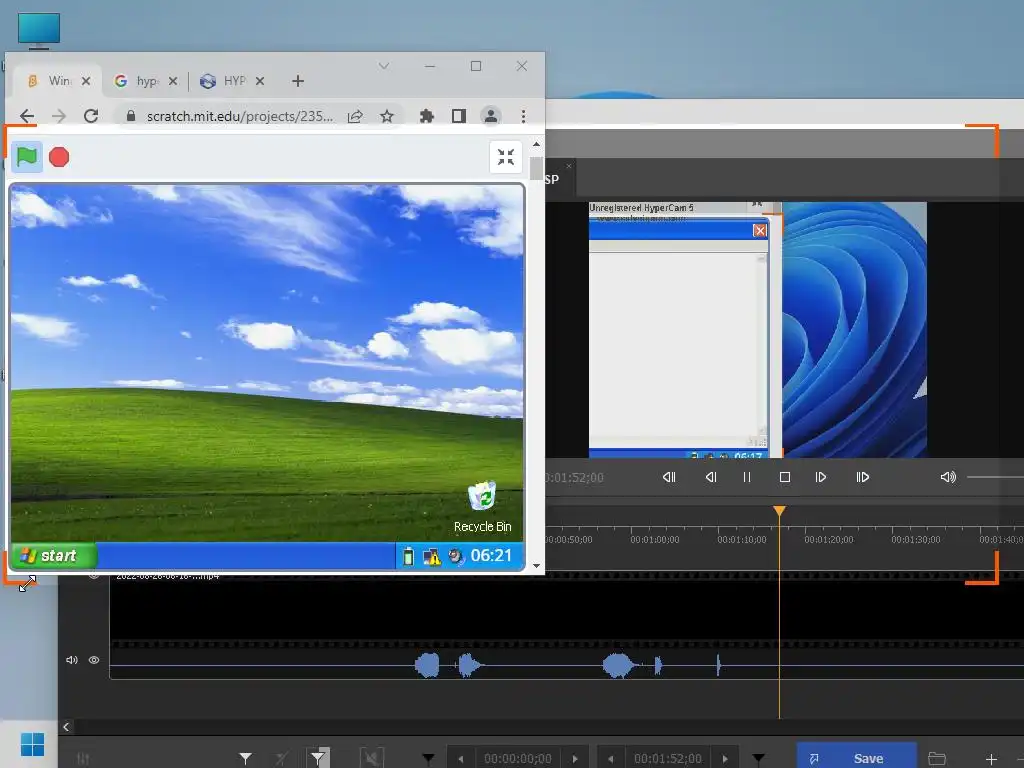This screenshot has height=768, width=1024.
Task: Click Chrome page scrollbar down arrow
Action: tap(536, 566)
